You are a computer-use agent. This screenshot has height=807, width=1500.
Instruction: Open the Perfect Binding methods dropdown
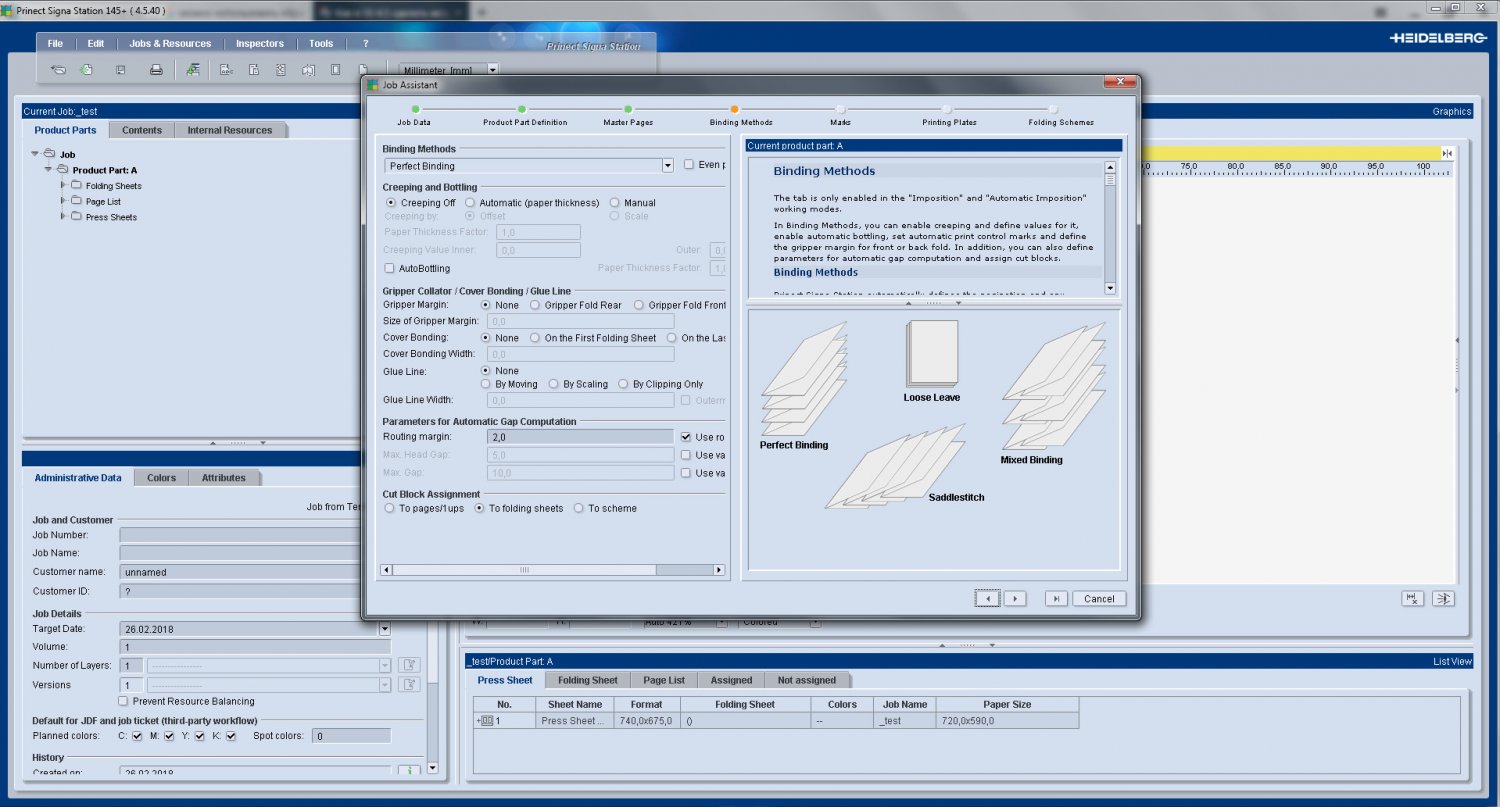[667, 166]
